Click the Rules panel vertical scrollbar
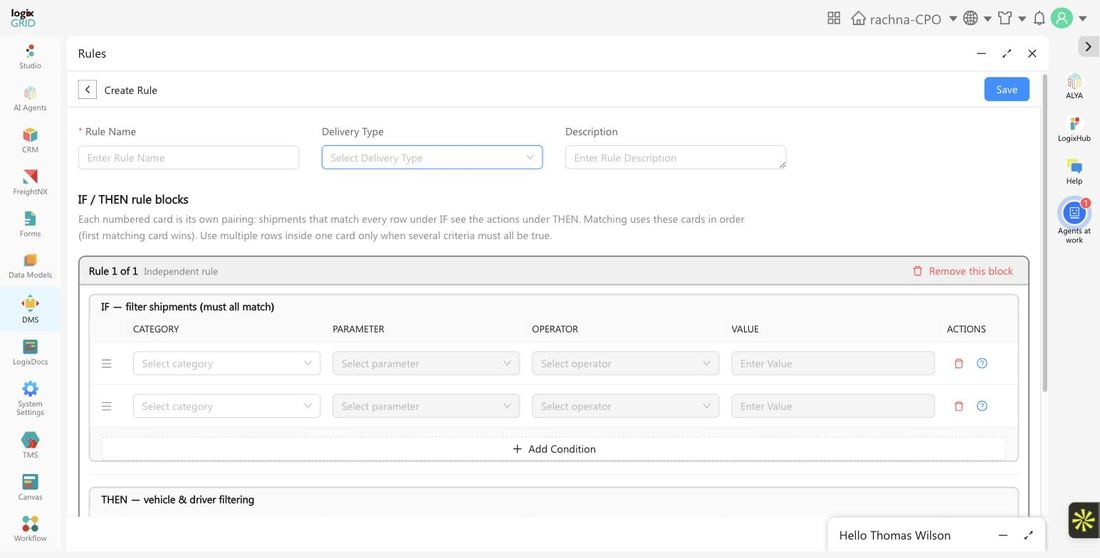This screenshot has width=1100, height=558. [x=1045, y=232]
